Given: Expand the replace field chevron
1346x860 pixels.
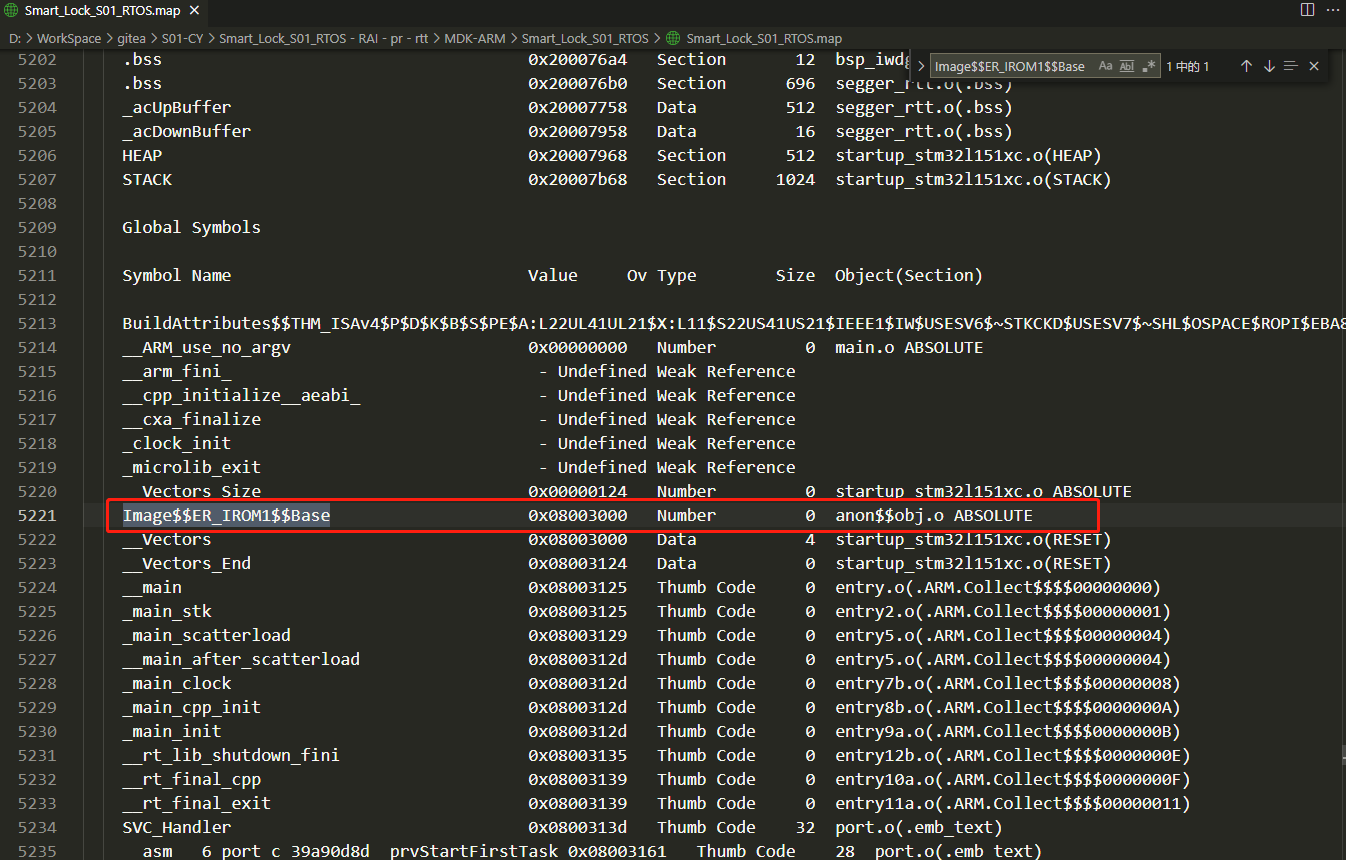Looking at the screenshot, I should [920, 66].
